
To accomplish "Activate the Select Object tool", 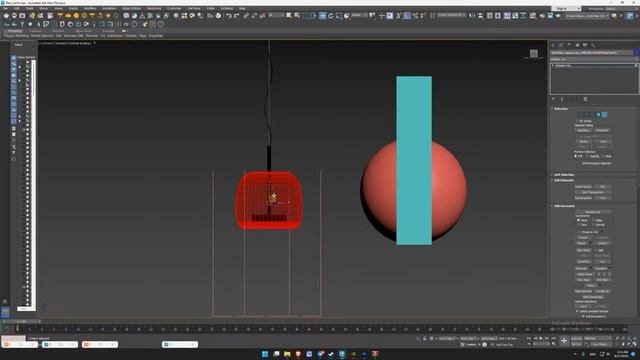I will 288,16.
